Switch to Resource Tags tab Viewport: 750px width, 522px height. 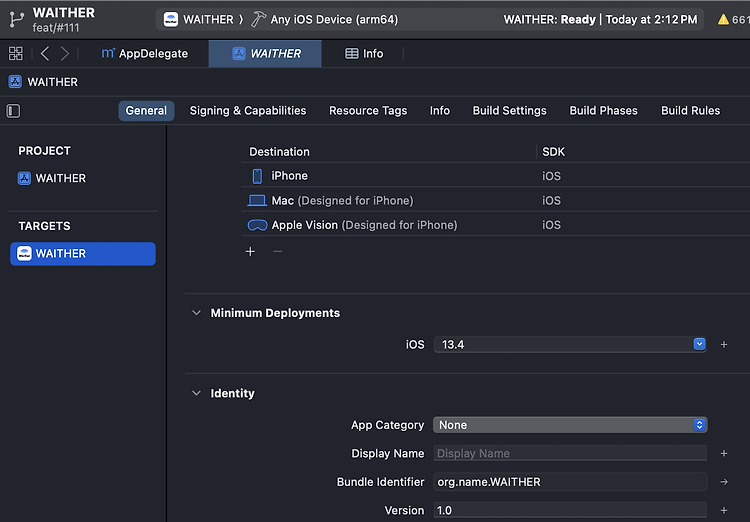tap(368, 111)
